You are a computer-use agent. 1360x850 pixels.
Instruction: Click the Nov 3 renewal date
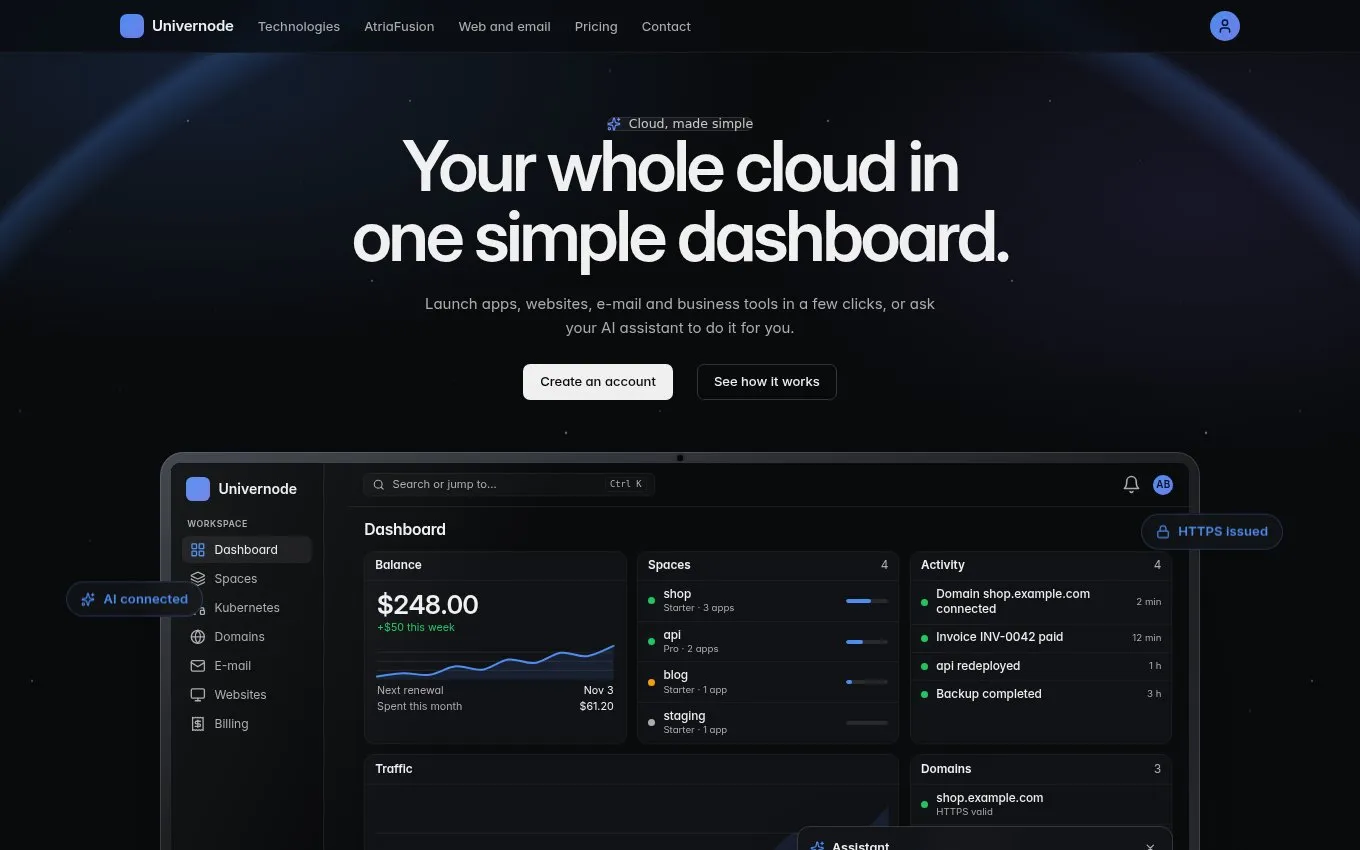pos(599,691)
